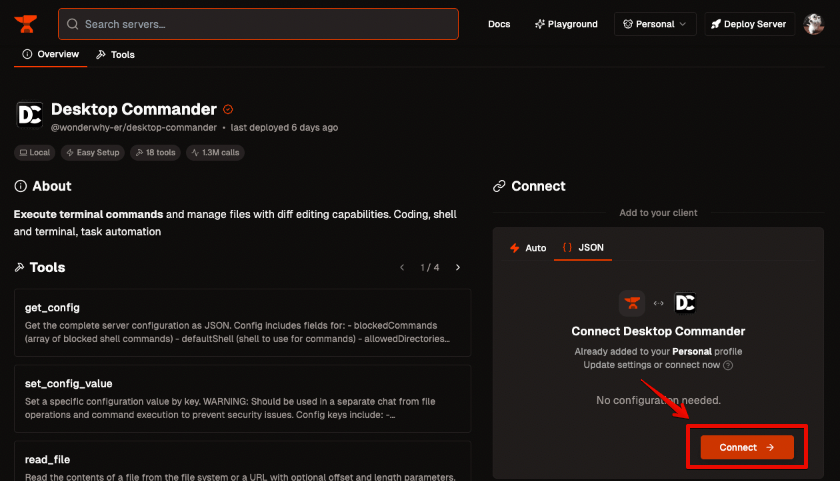The image size is (840, 481).
Task: Select the Auto connection tab
Action: [x=528, y=248]
